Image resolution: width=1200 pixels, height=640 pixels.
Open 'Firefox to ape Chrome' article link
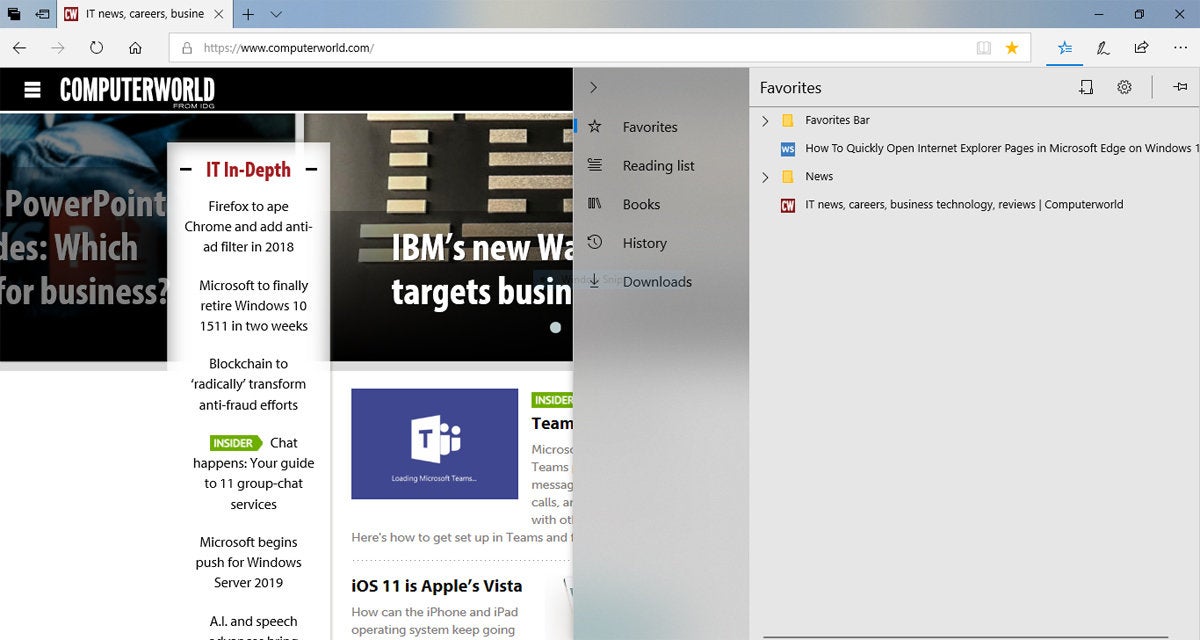[x=249, y=226]
